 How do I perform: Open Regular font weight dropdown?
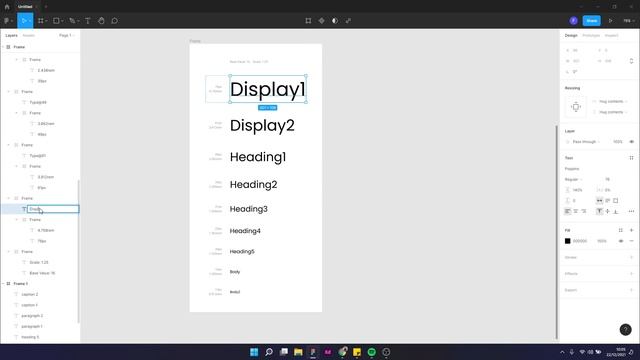coord(573,179)
